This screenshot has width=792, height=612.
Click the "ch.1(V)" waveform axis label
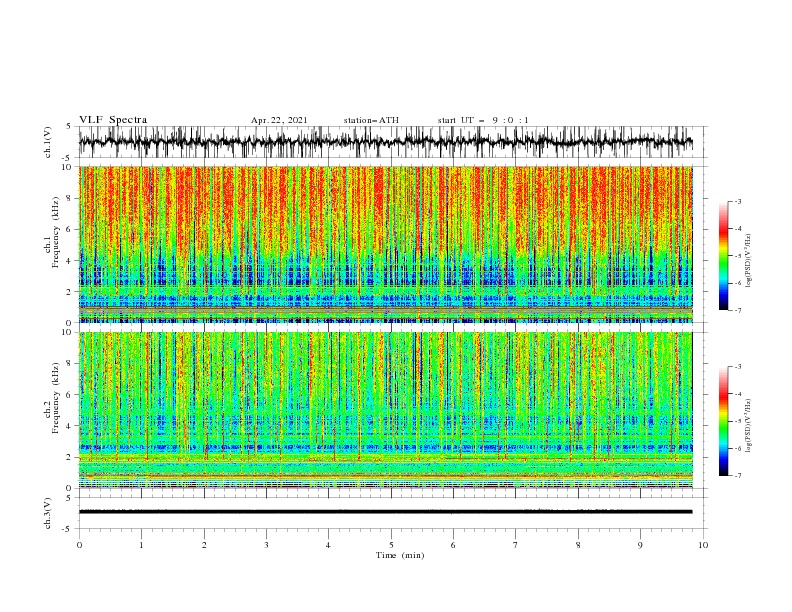(x=48, y=142)
